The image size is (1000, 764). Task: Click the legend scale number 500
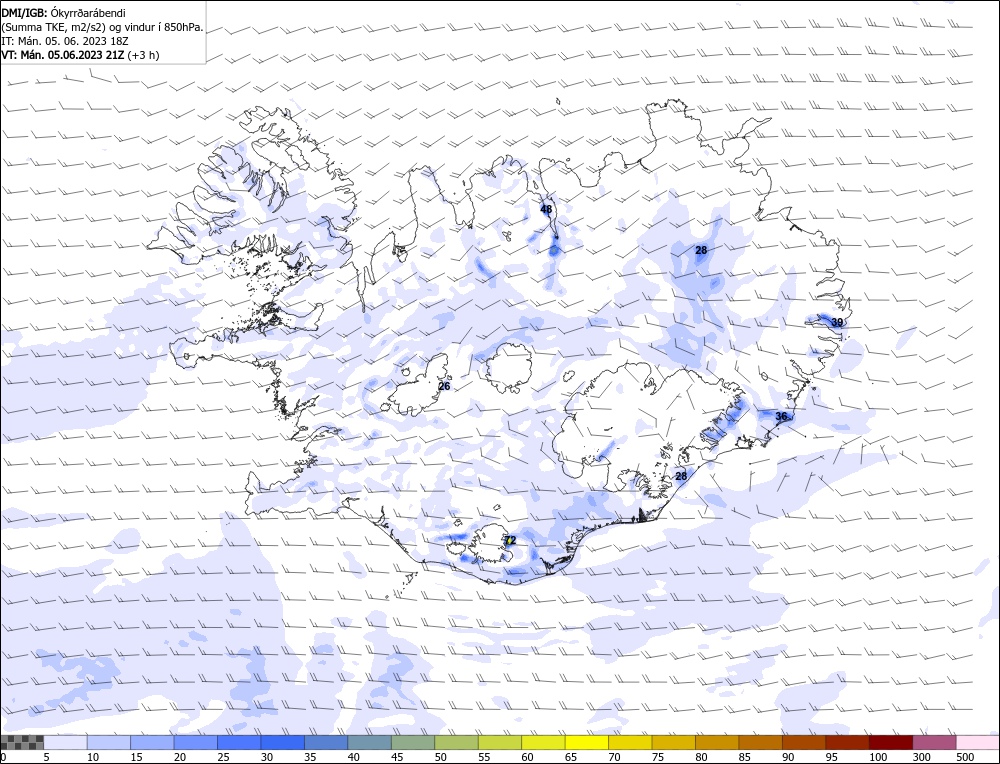tap(964, 757)
